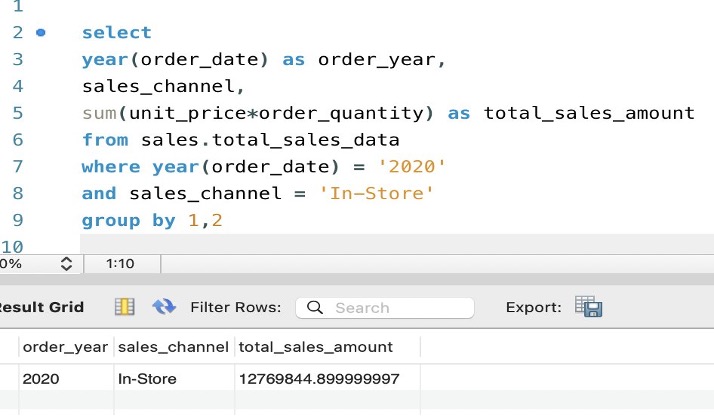Image resolution: width=714 pixels, height=416 pixels.
Task: Click the sales_channel column header
Action: click(x=173, y=347)
